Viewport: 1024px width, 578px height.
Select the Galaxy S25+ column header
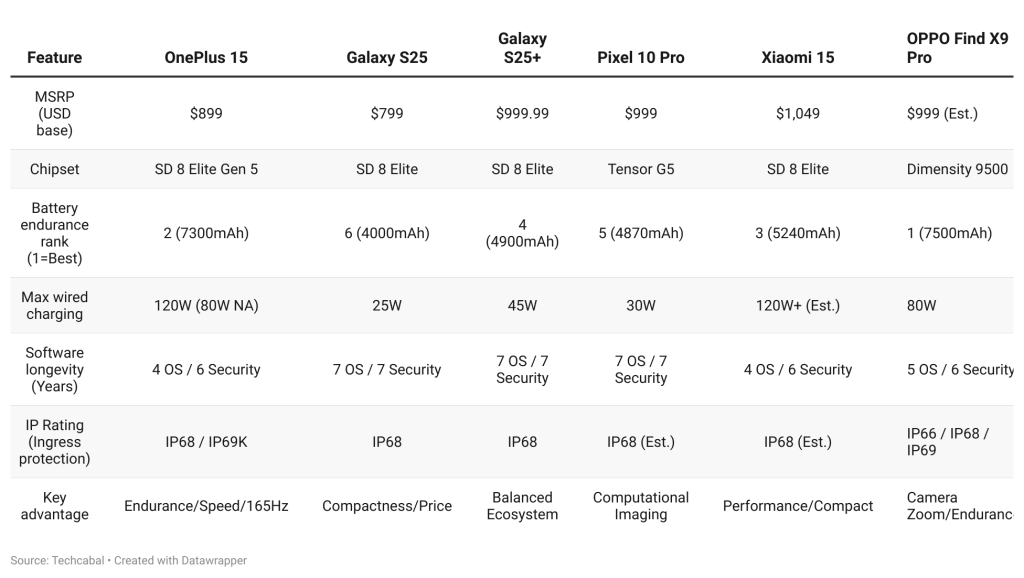coord(522,48)
